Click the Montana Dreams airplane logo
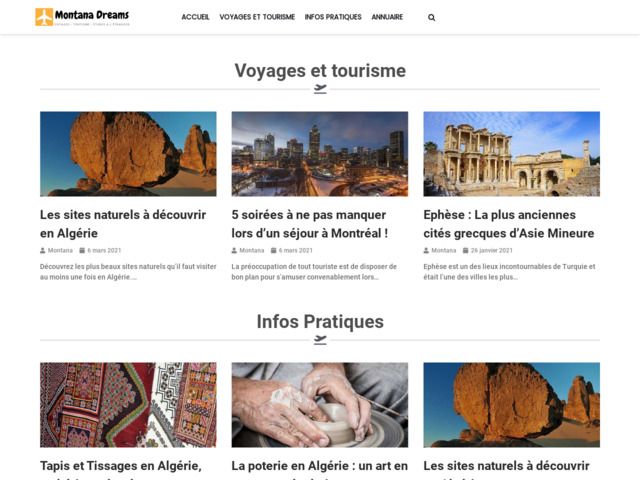This screenshot has height=480, width=640. [82, 17]
